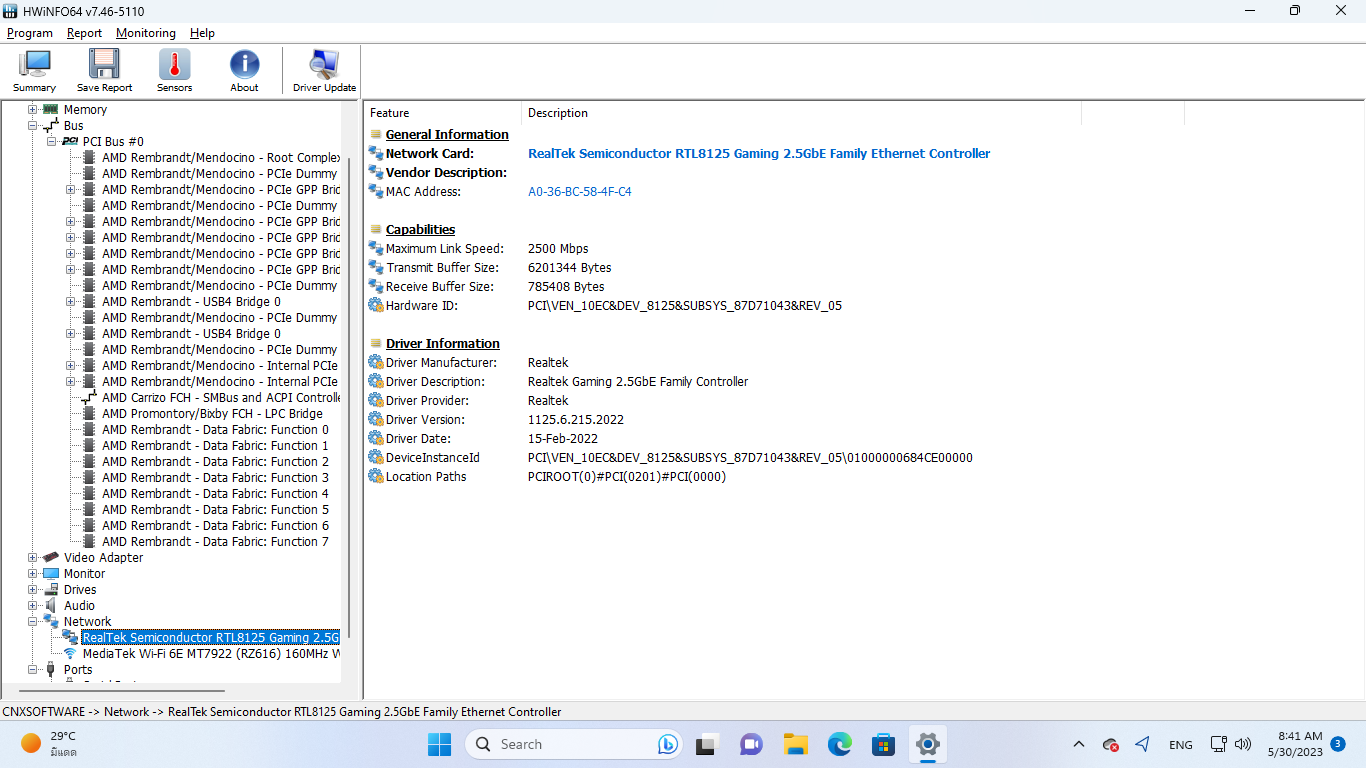
Task: Open the Report menu
Action: click(x=84, y=33)
